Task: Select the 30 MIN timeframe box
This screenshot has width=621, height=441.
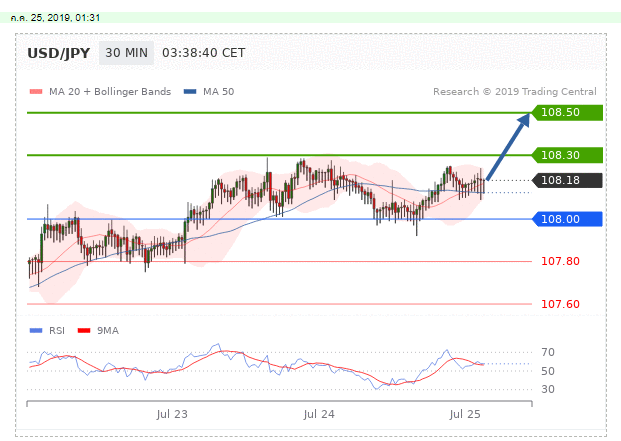Action: (x=126, y=53)
